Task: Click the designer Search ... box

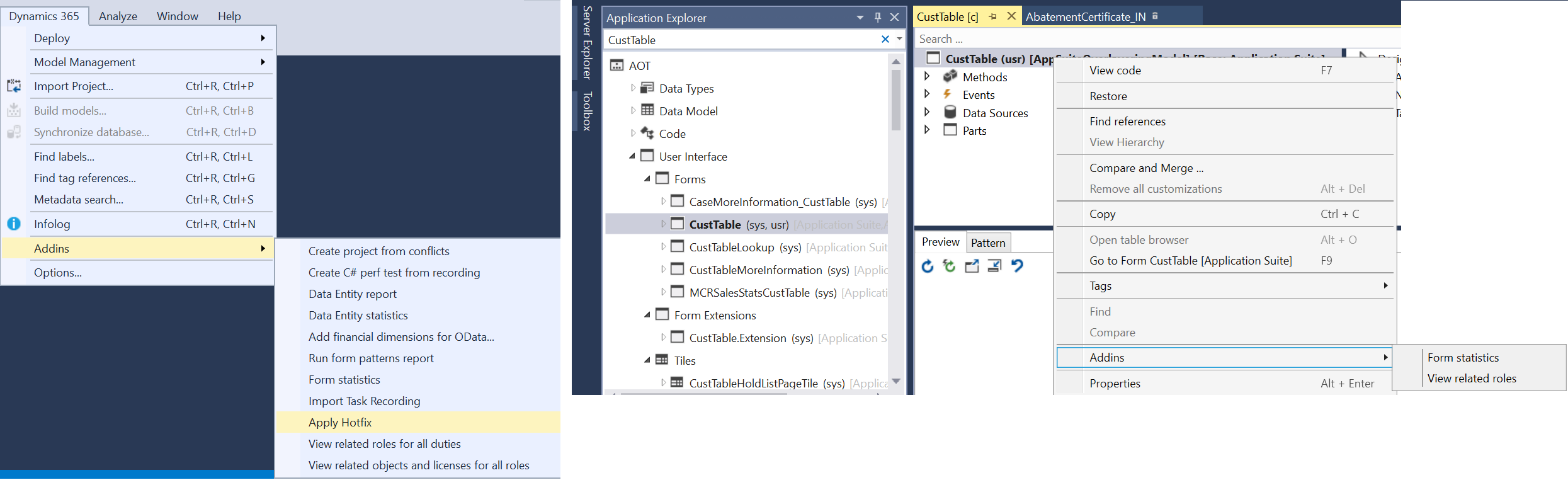Action: [x=1157, y=39]
